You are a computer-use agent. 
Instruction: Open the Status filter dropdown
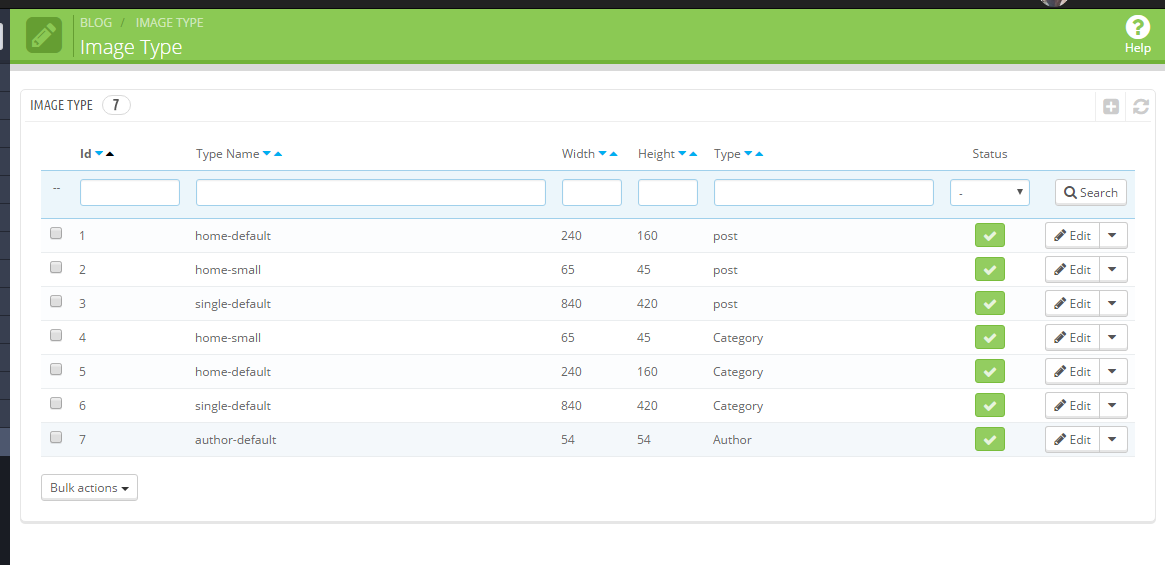(x=990, y=193)
